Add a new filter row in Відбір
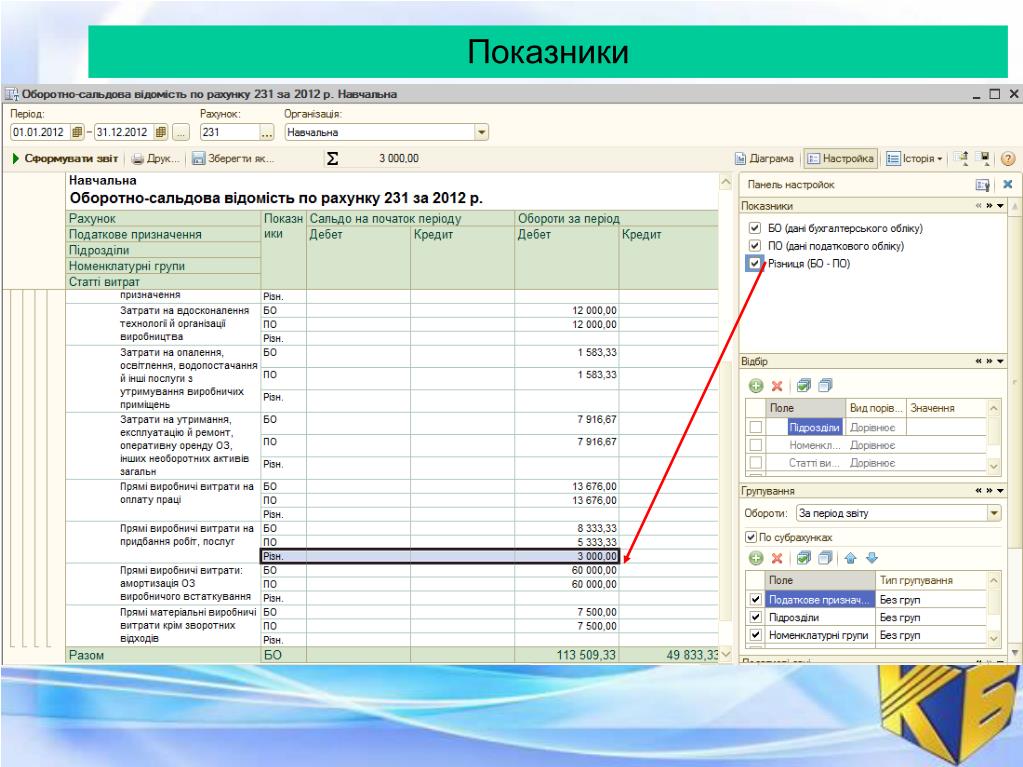 pyautogui.click(x=756, y=386)
